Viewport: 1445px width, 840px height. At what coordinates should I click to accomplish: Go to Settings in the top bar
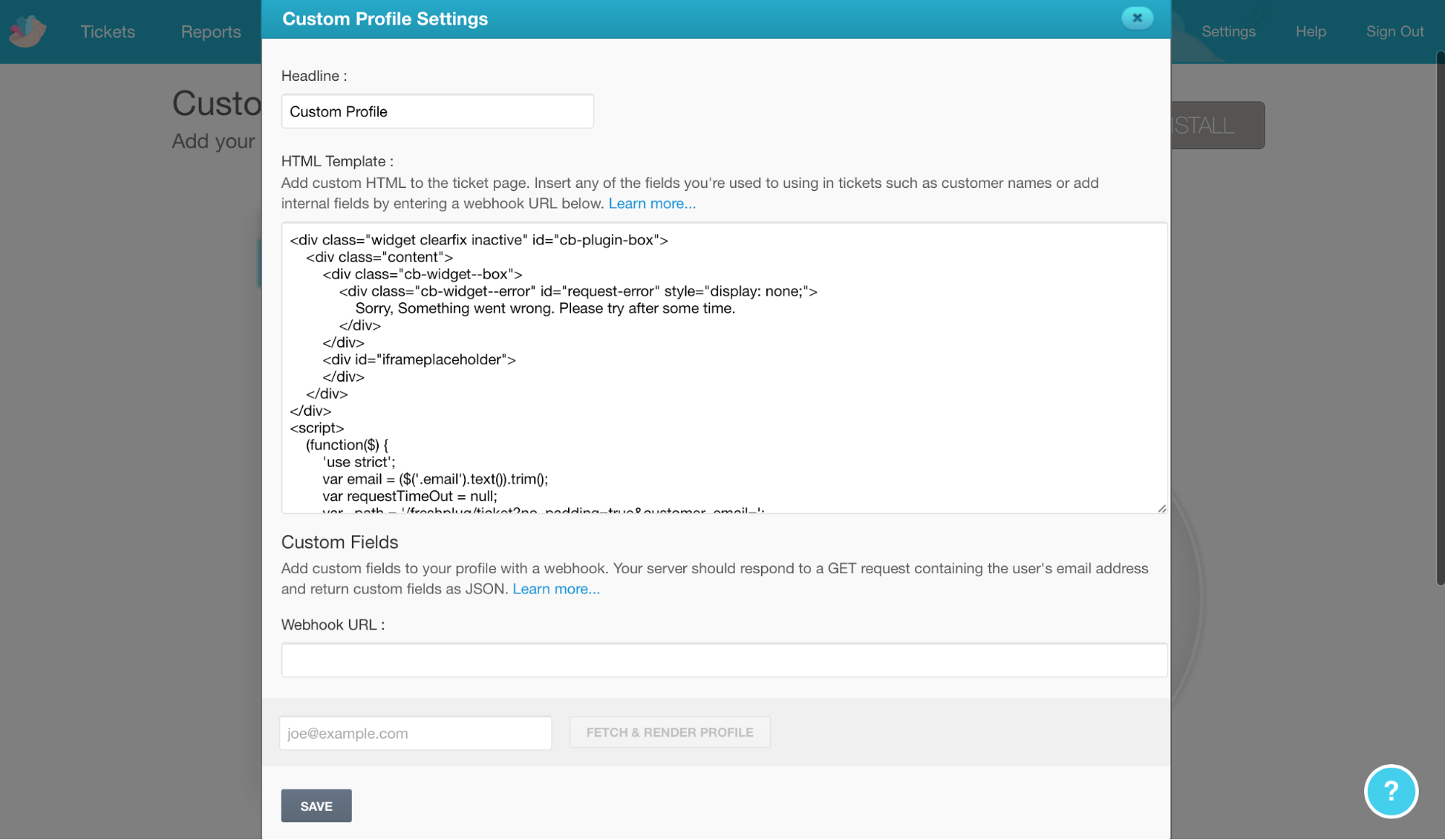(1228, 32)
